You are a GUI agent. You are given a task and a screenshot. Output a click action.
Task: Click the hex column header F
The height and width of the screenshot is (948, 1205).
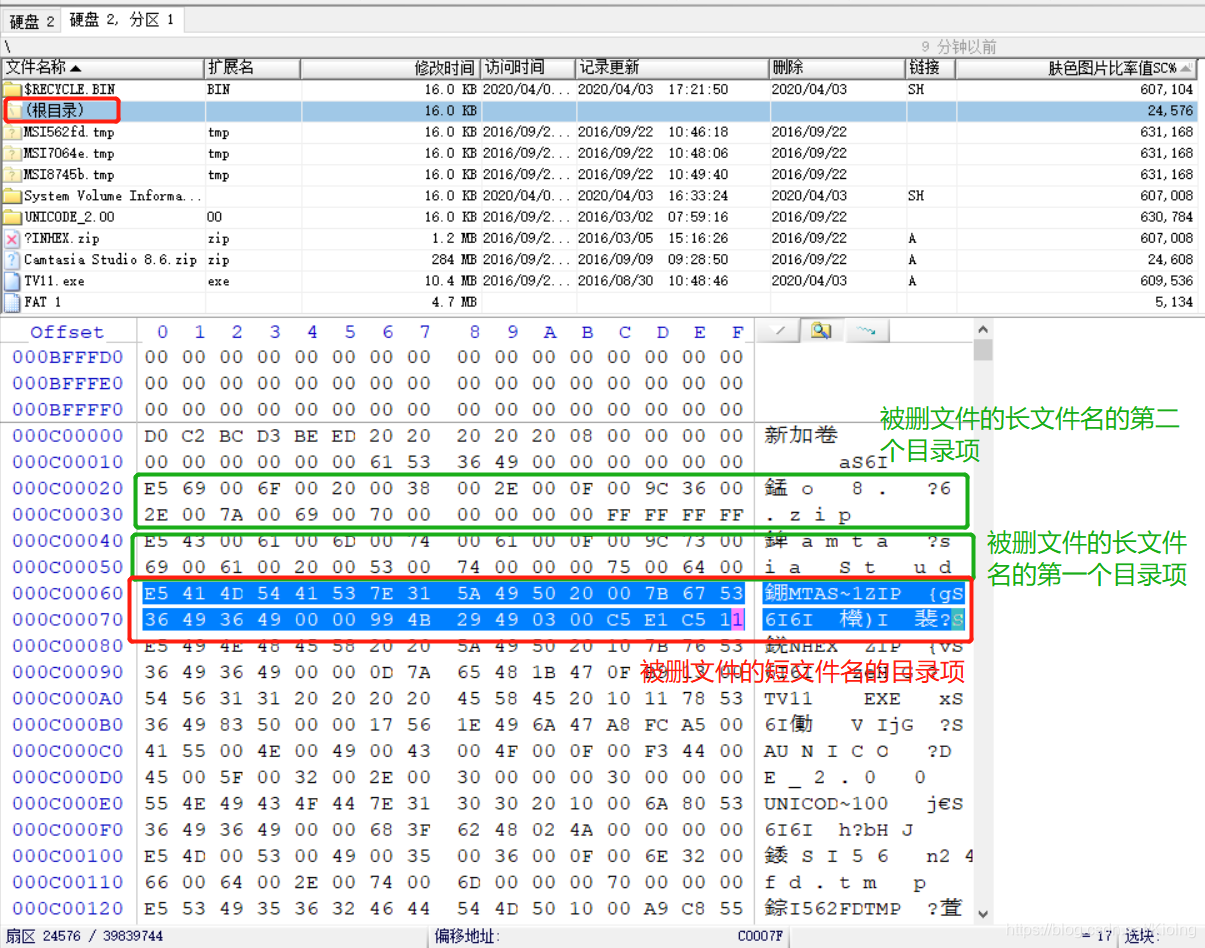point(737,332)
